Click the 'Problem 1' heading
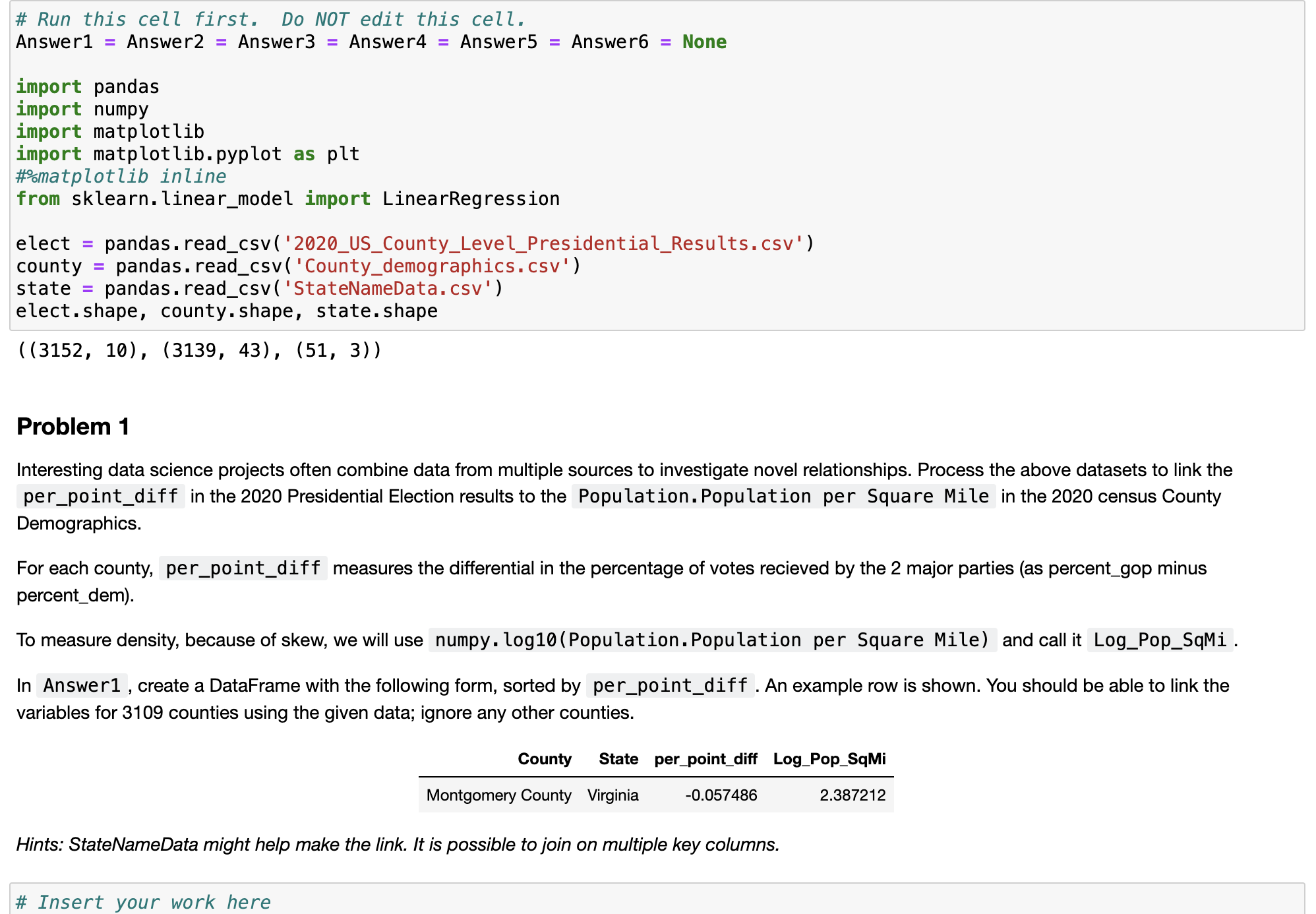Screen dimensions: 1316x914 tap(73, 427)
